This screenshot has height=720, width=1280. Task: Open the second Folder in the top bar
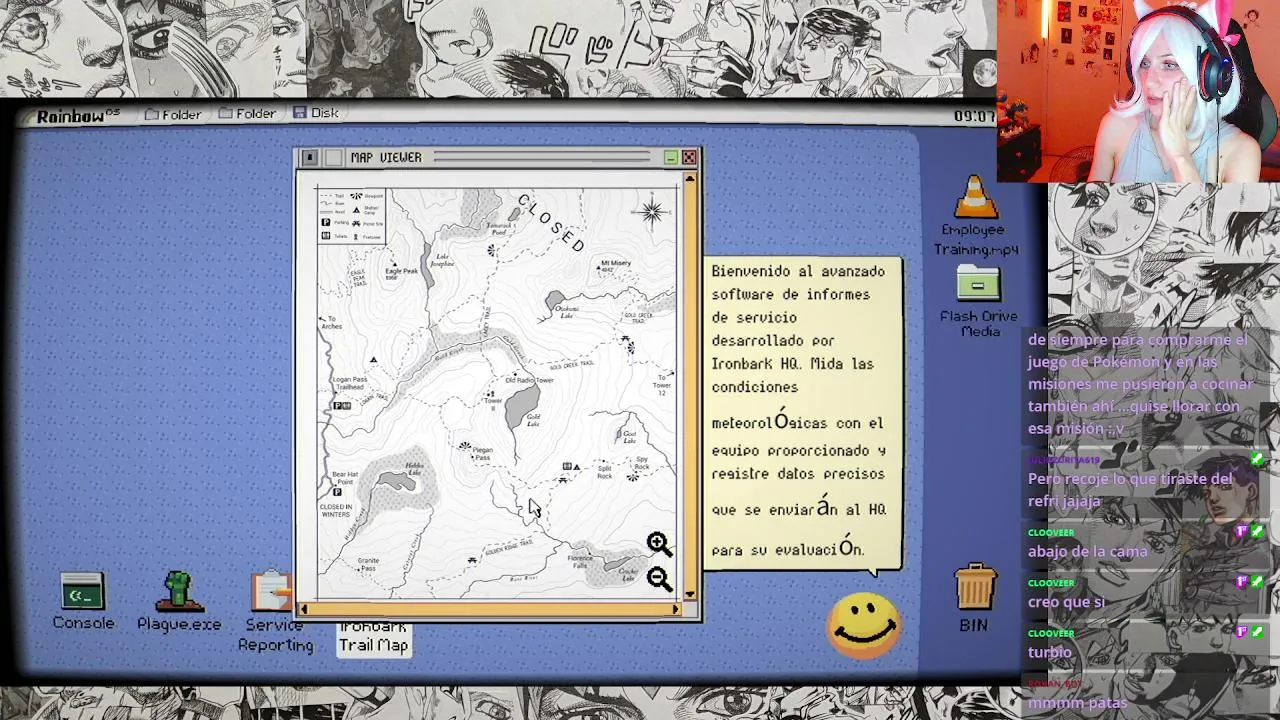pyautogui.click(x=247, y=114)
